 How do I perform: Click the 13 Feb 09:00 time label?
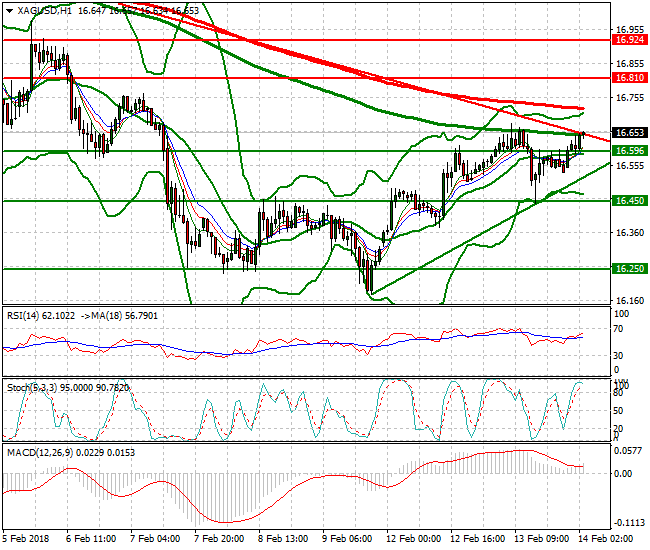click(x=541, y=539)
